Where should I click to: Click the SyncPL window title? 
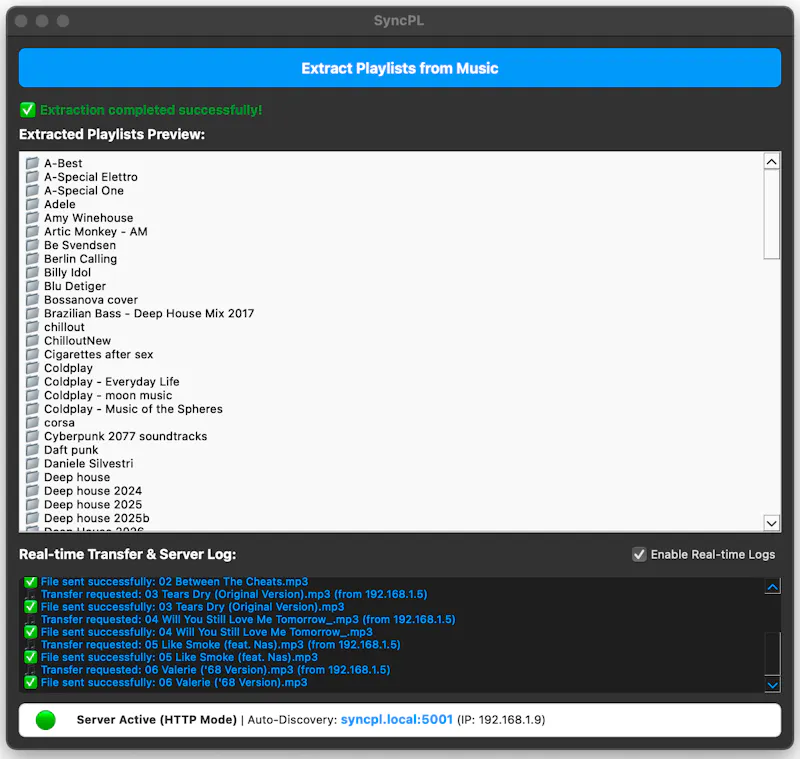398,20
